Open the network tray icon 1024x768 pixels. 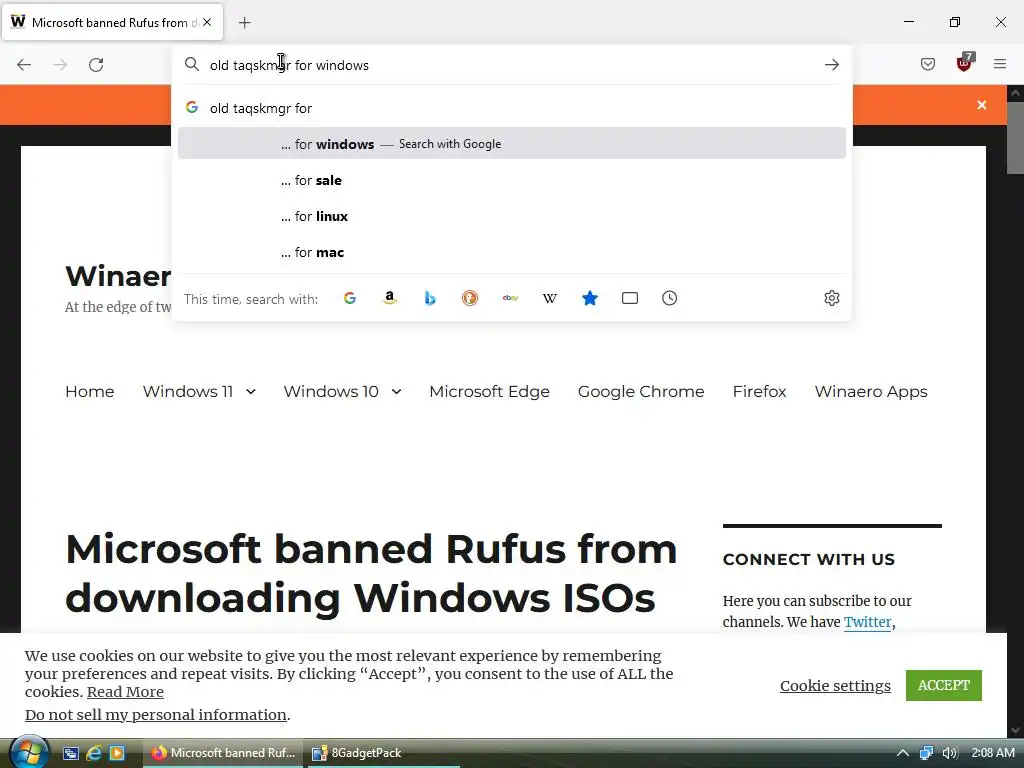[926, 753]
